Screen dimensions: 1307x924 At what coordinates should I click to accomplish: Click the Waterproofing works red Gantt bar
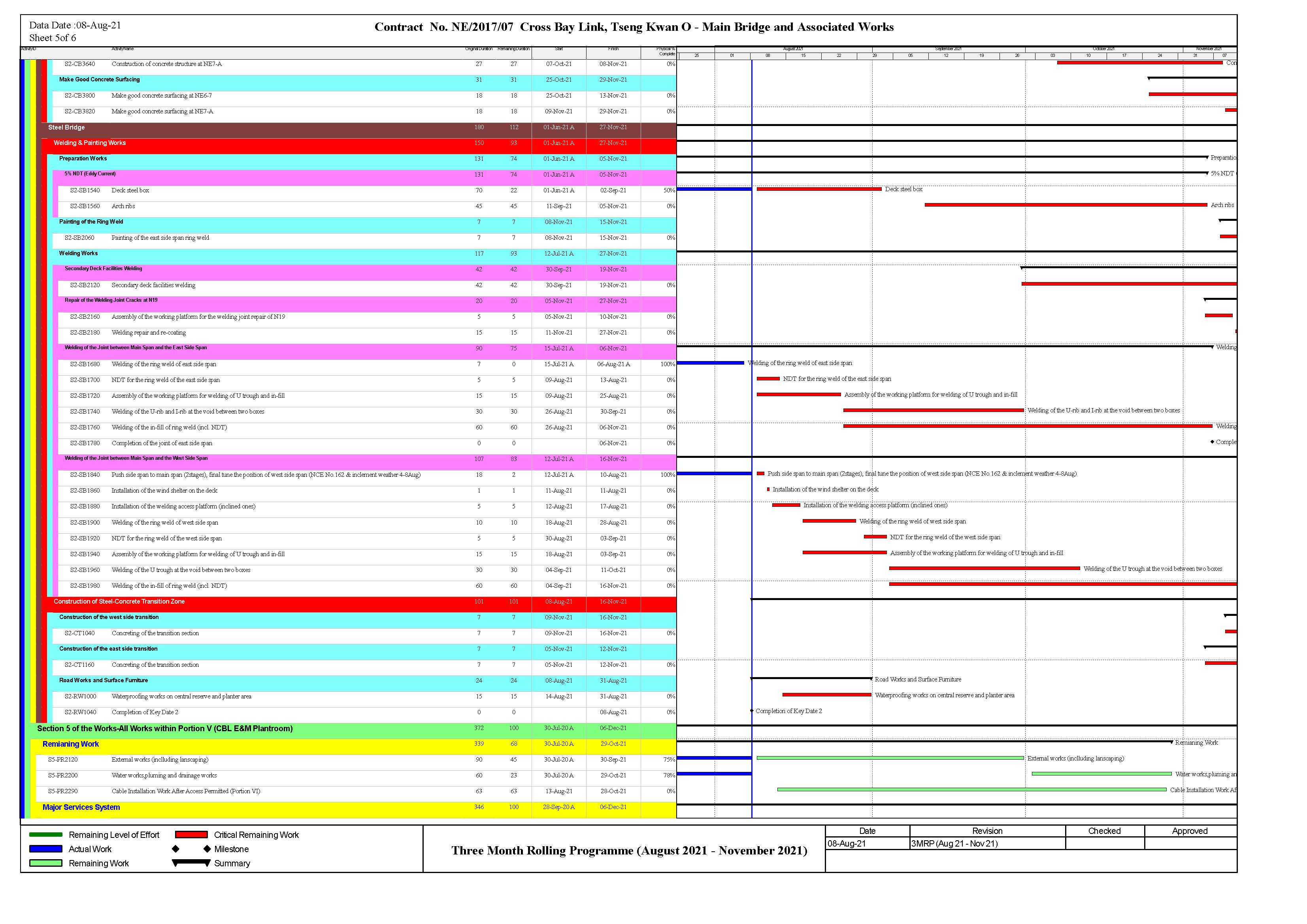point(826,695)
